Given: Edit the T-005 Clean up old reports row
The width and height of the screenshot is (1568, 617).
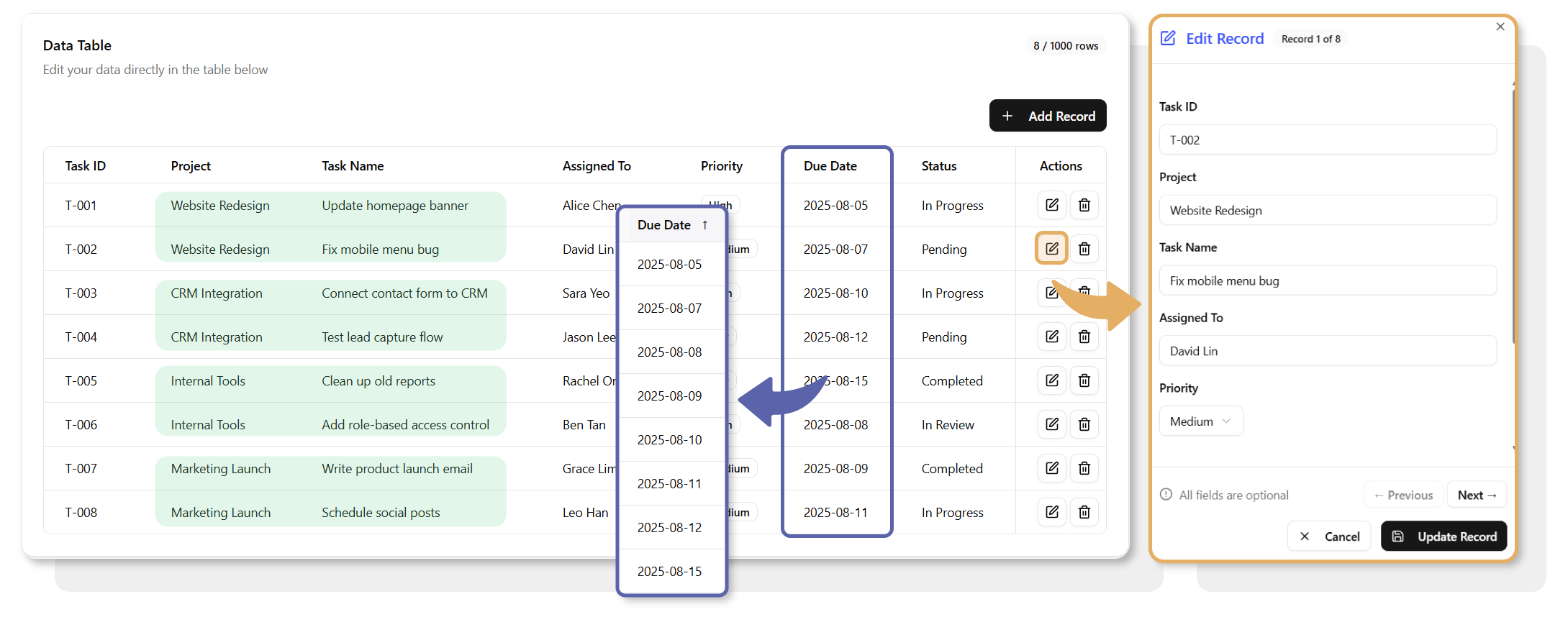Looking at the screenshot, I should point(1051,380).
